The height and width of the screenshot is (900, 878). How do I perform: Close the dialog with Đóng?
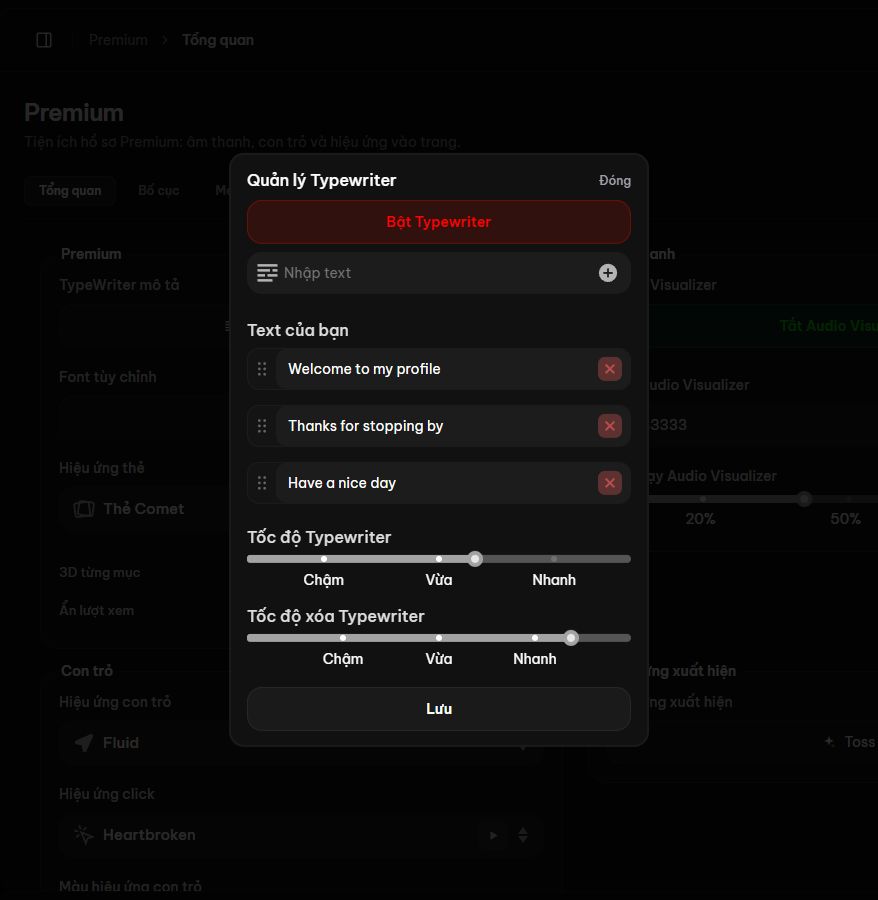(615, 180)
